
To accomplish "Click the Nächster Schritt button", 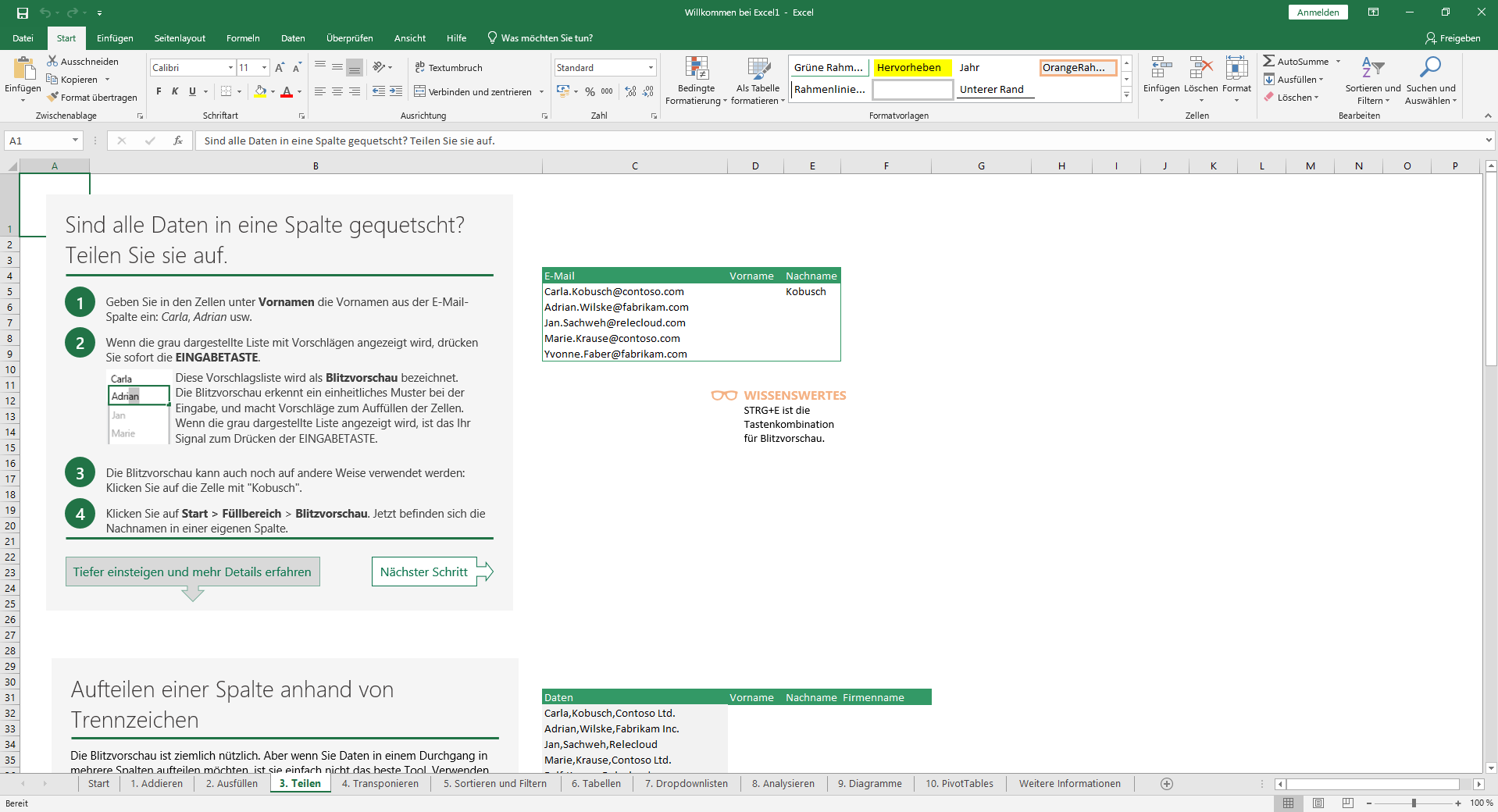I will tap(423, 572).
